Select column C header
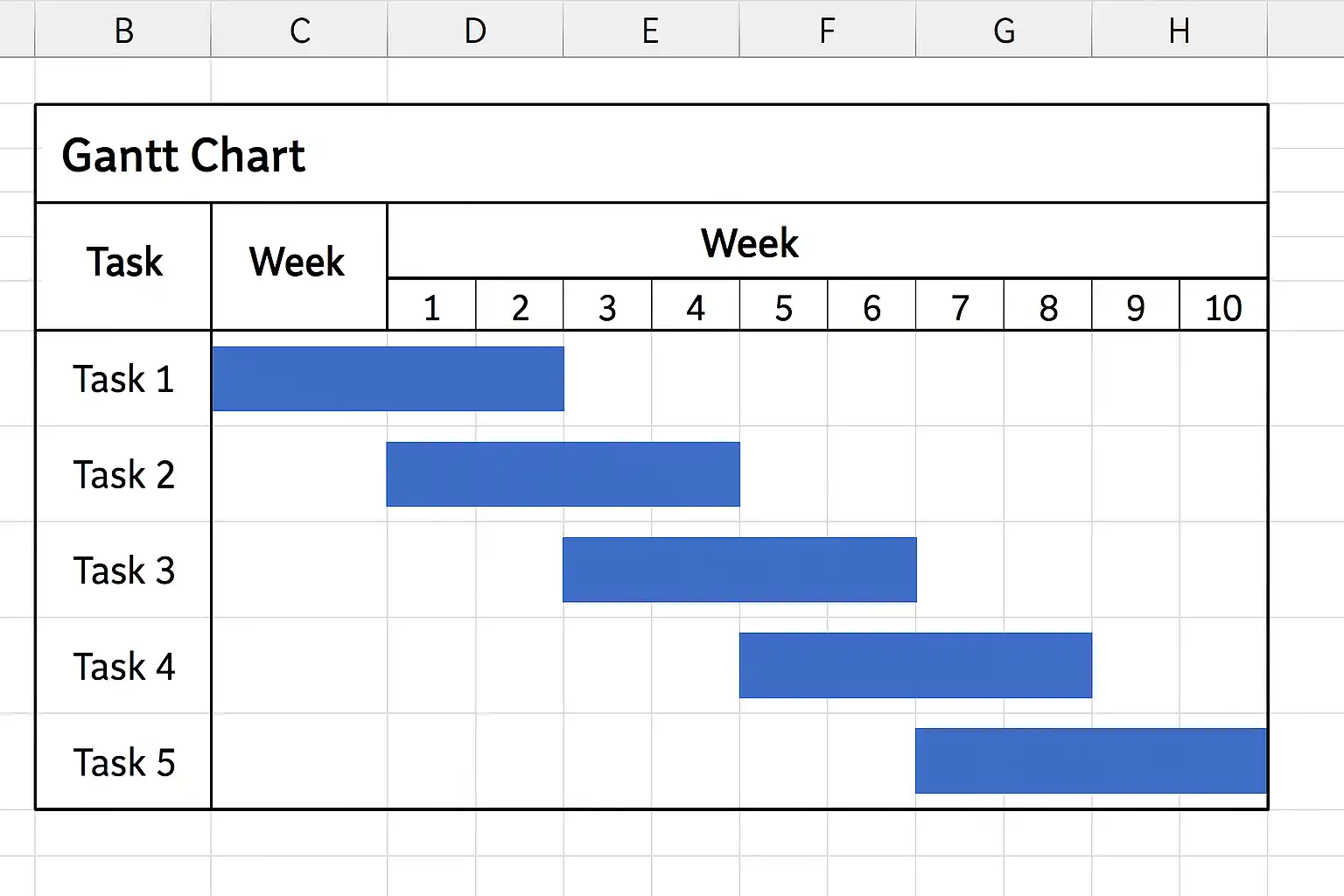The image size is (1344, 896). coord(299,29)
